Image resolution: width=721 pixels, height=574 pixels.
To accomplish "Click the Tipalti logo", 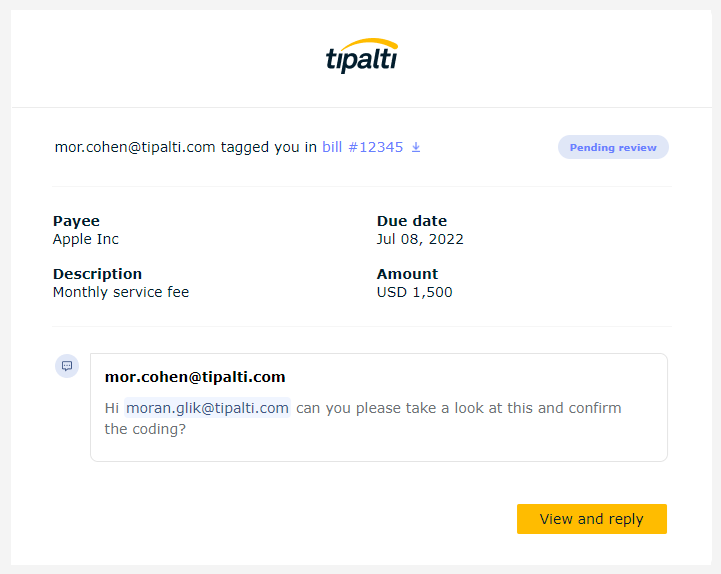I will click(361, 56).
